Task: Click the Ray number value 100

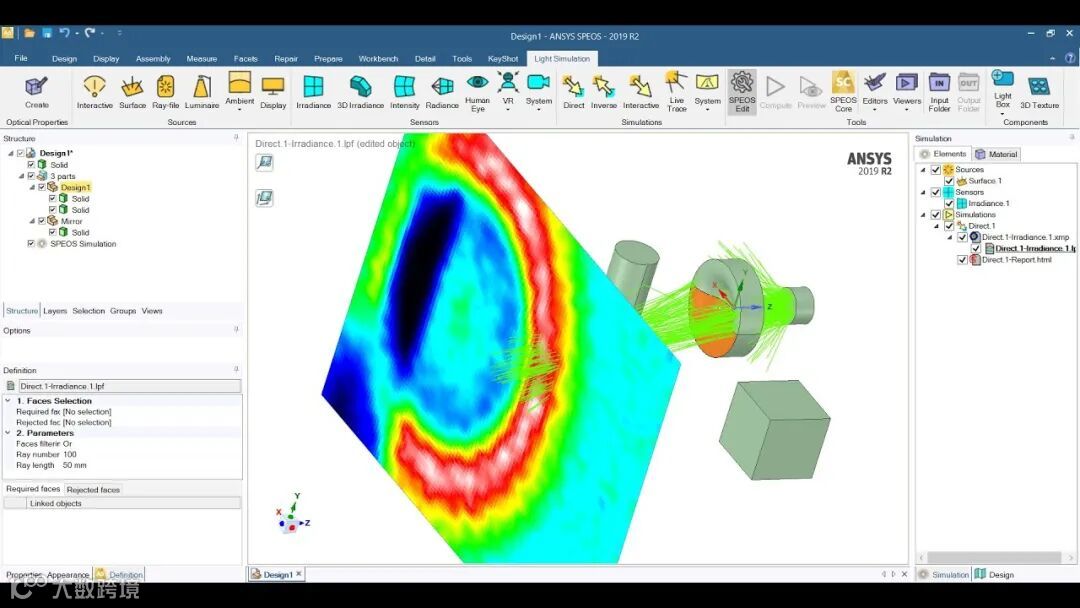Action: point(70,454)
